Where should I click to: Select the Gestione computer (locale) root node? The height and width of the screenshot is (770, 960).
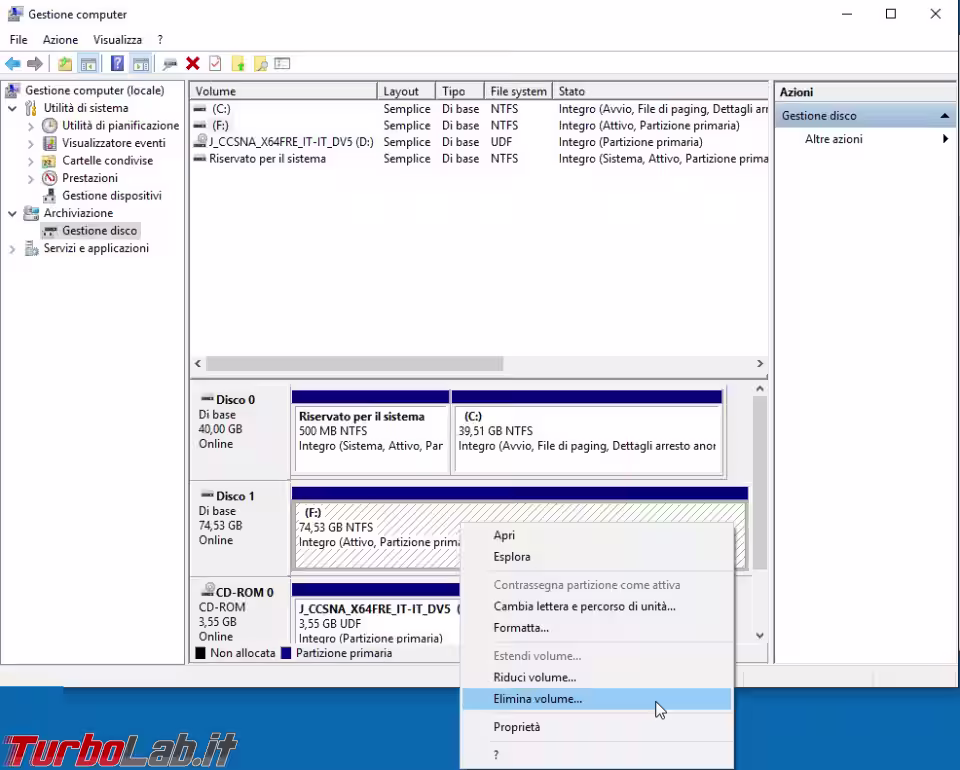pyautogui.click(x=94, y=91)
